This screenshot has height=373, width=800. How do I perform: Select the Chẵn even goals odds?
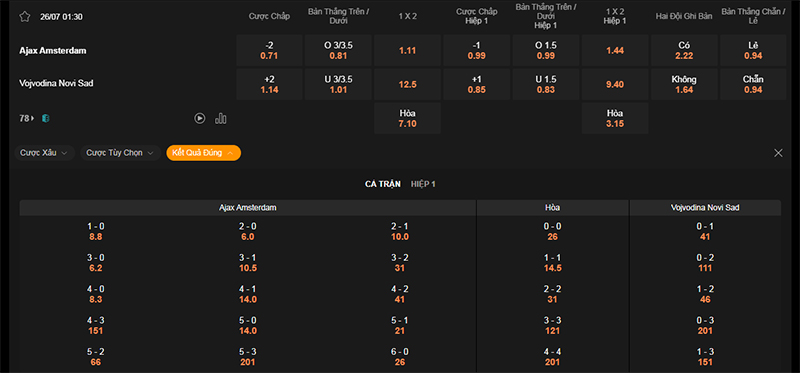coord(753,85)
